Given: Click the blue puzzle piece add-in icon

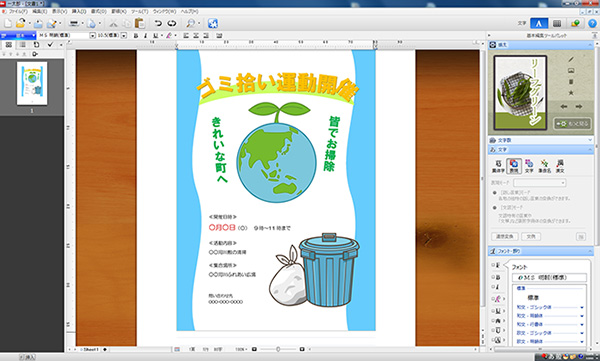Looking at the screenshot, I should pos(213,23).
